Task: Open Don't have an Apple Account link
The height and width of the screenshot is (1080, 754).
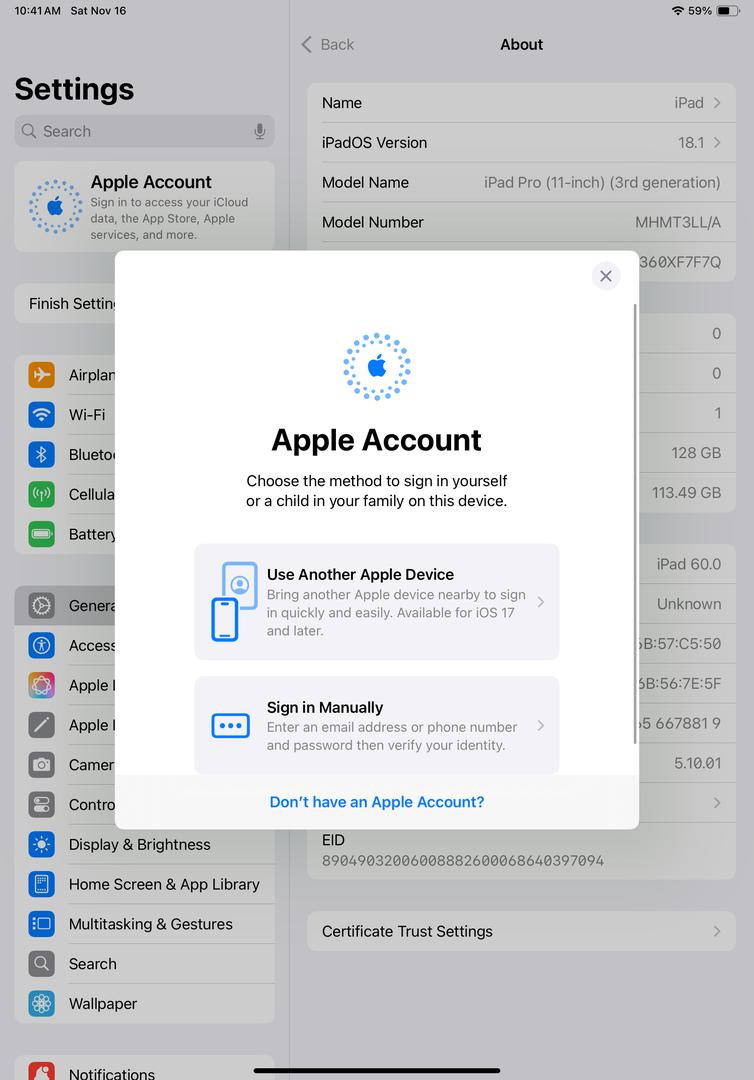Action: pos(377,802)
